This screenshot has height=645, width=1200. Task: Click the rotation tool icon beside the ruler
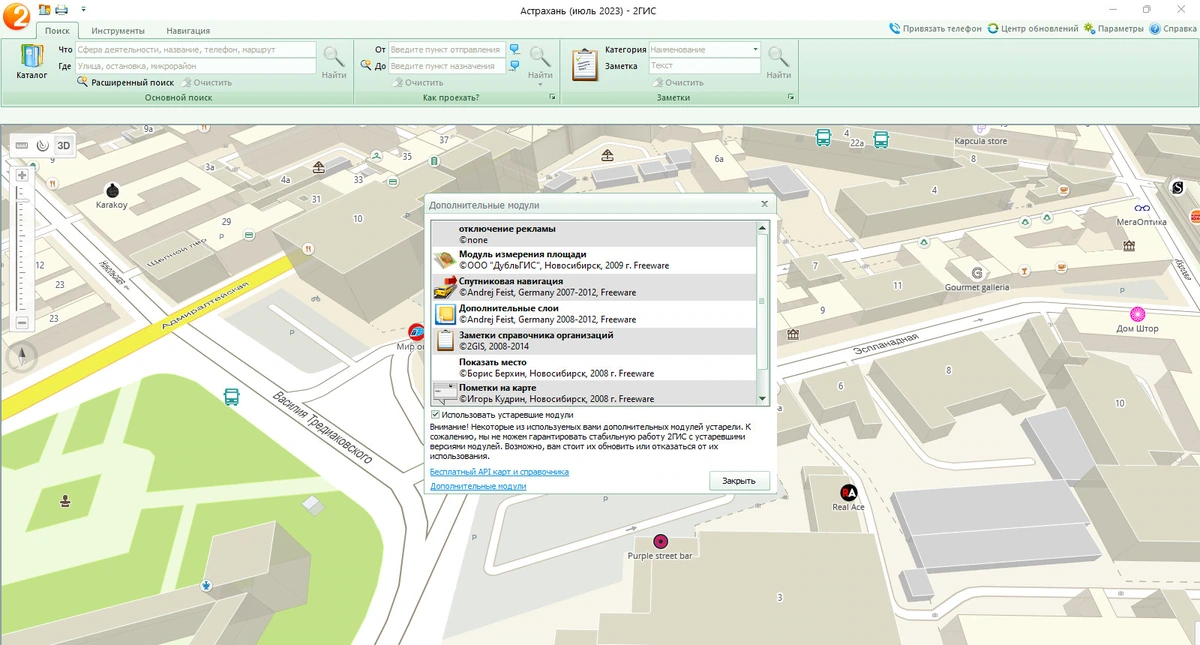[x=43, y=145]
